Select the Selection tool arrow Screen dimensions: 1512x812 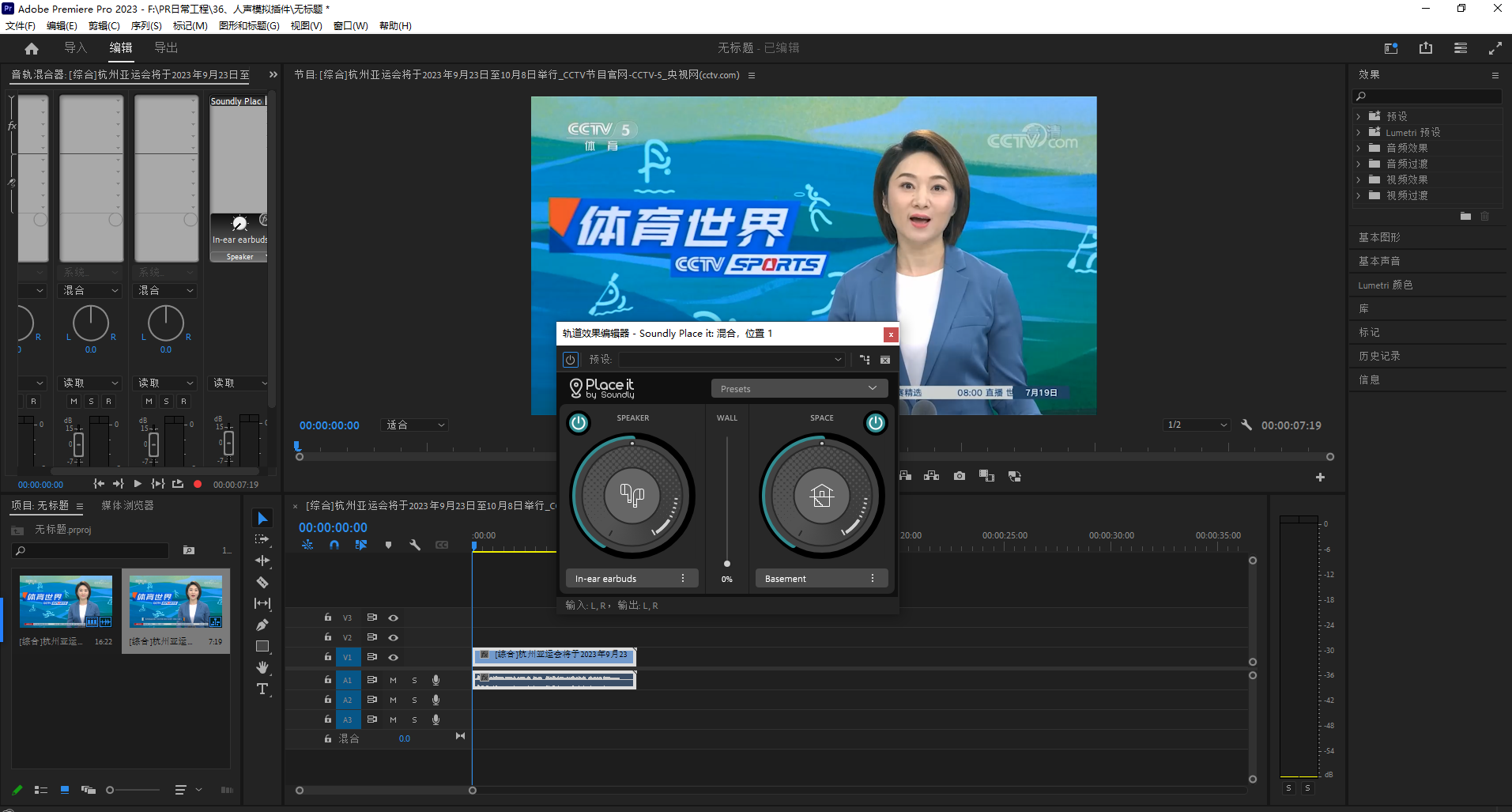point(262,519)
